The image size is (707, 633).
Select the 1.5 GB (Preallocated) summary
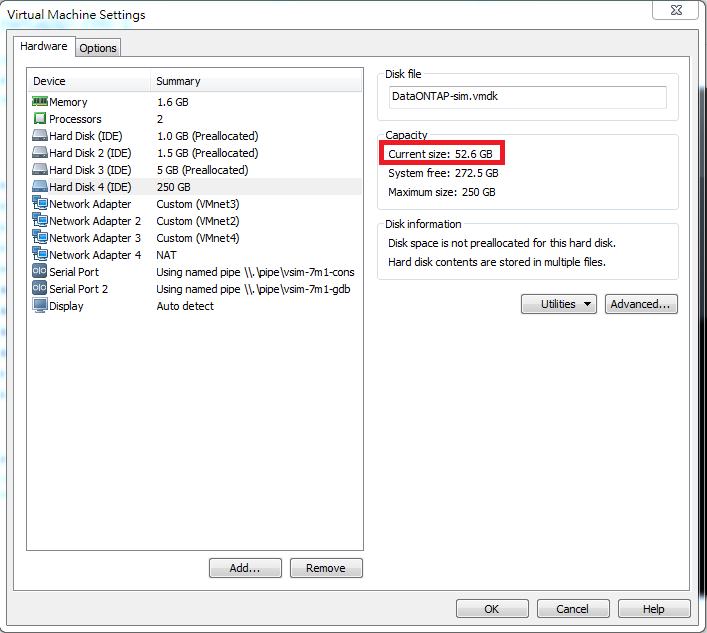click(x=207, y=153)
